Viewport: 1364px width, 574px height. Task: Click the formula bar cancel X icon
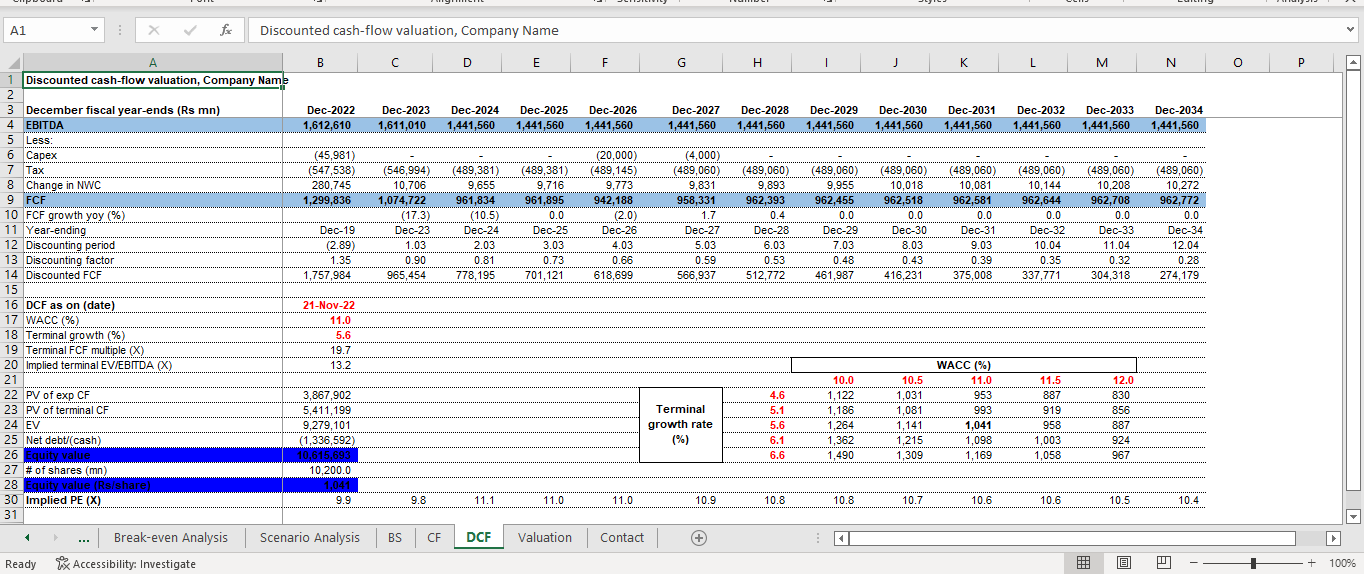[x=154, y=31]
